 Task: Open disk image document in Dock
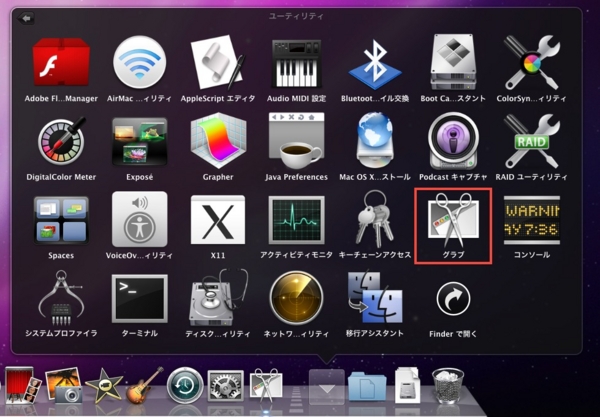[x=408, y=384]
